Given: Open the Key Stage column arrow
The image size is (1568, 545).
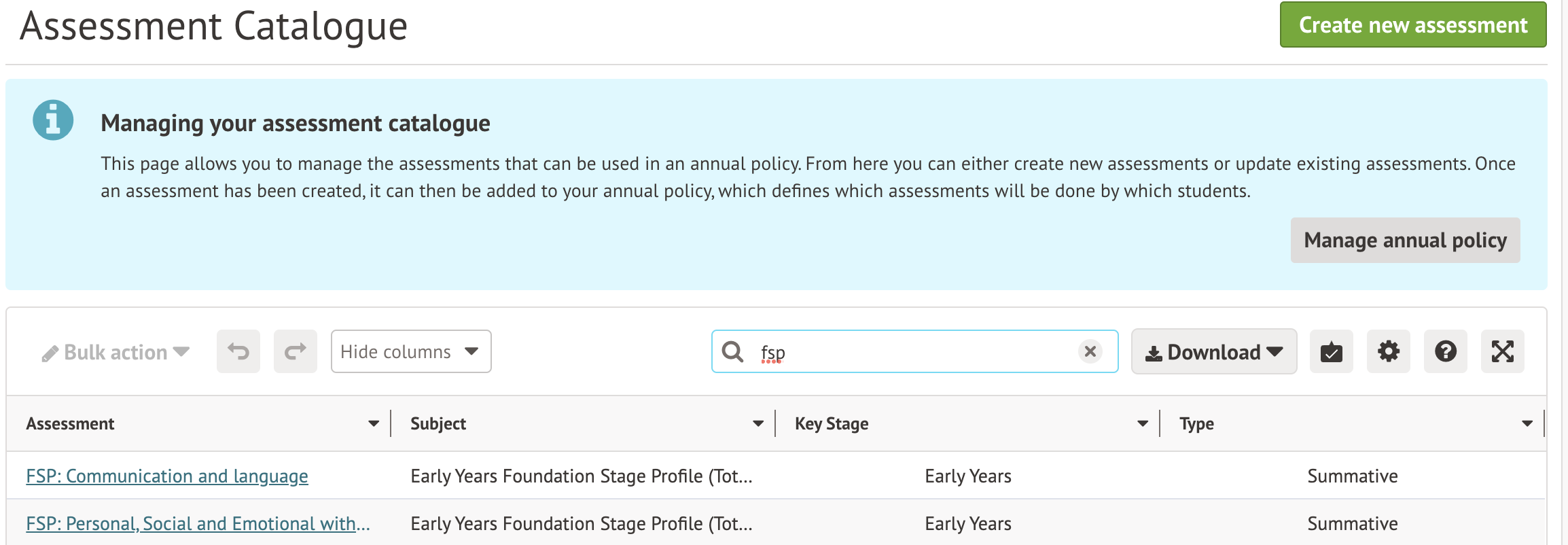Looking at the screenshot, I should click(1143, 423).
